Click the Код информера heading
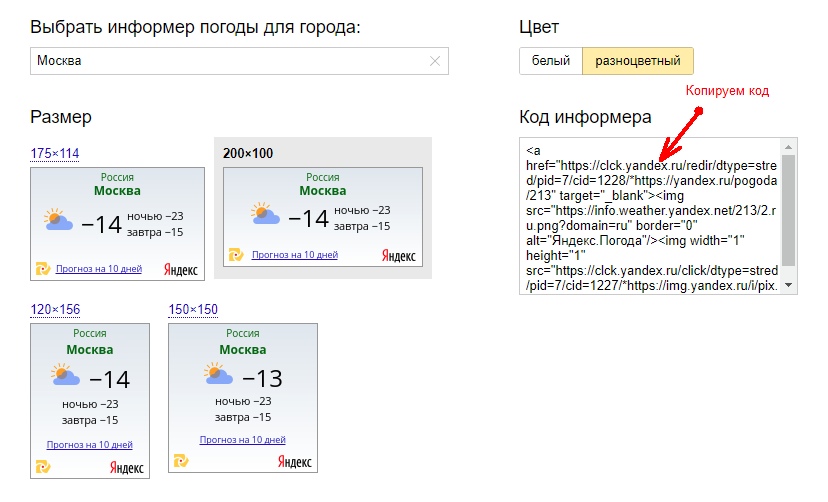The width and height of the screenshot is (828, 502). tap(585, 117)
